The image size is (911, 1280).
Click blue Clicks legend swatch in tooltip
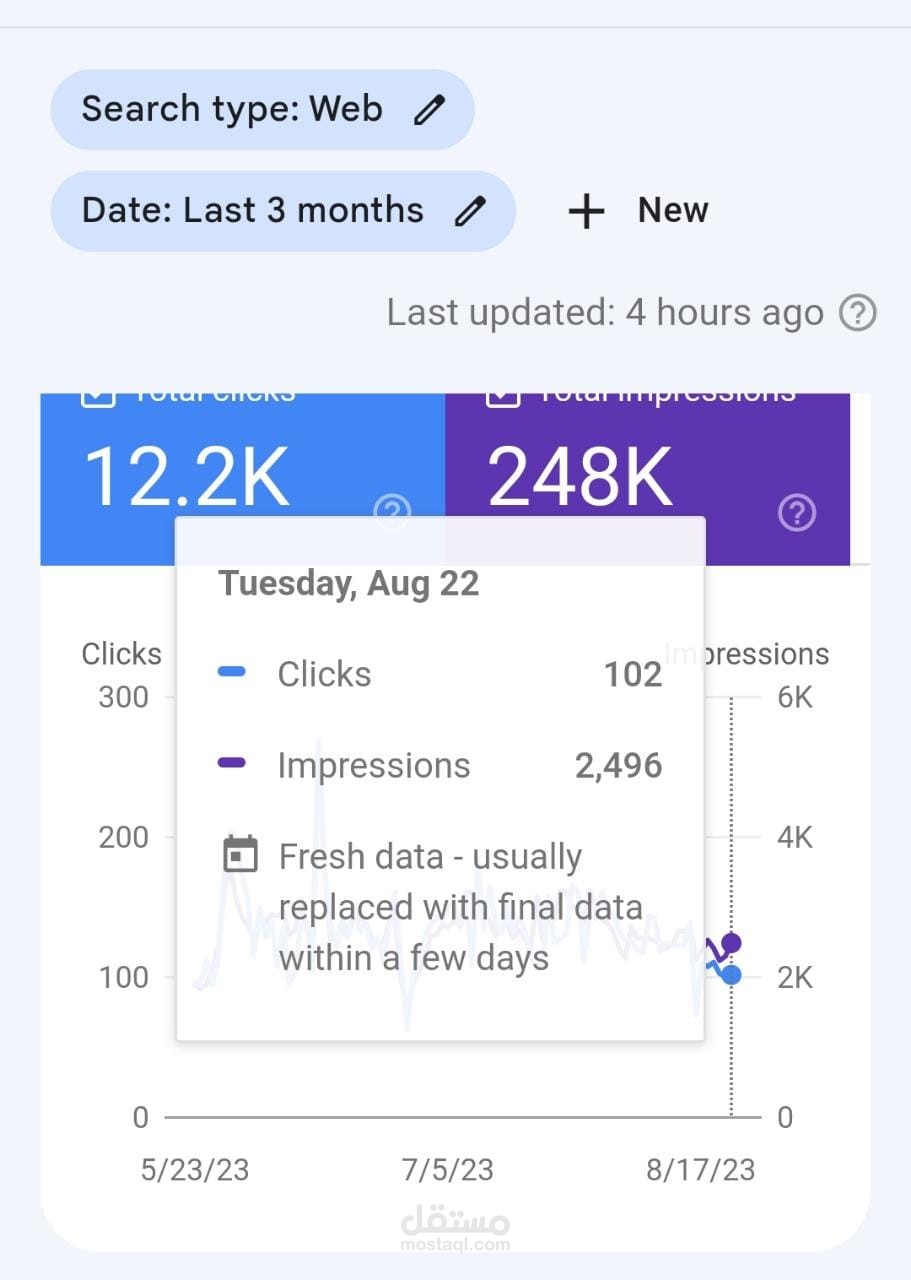[232, 673]
